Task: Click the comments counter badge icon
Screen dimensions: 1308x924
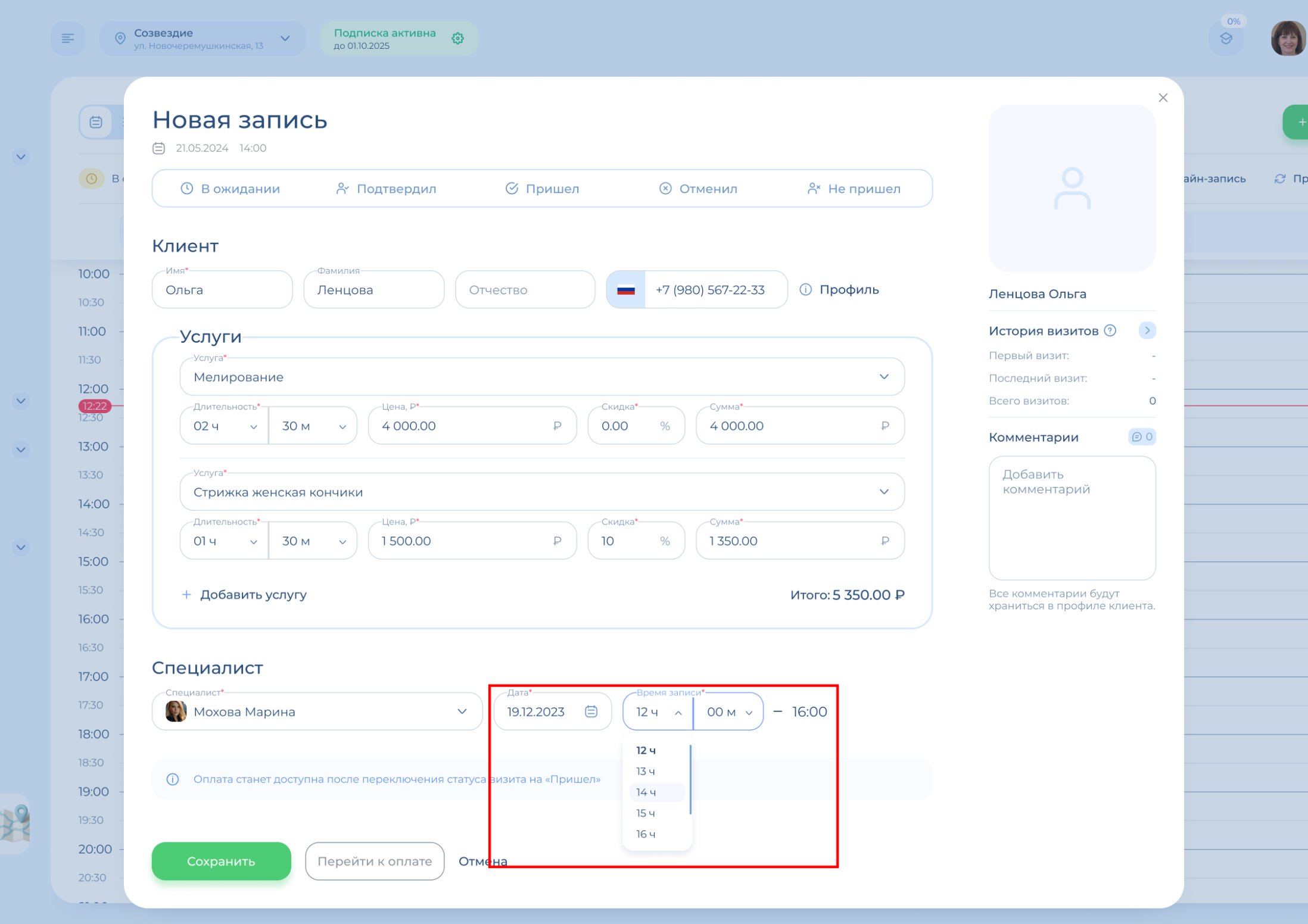Action: (x=1142, y=437)
